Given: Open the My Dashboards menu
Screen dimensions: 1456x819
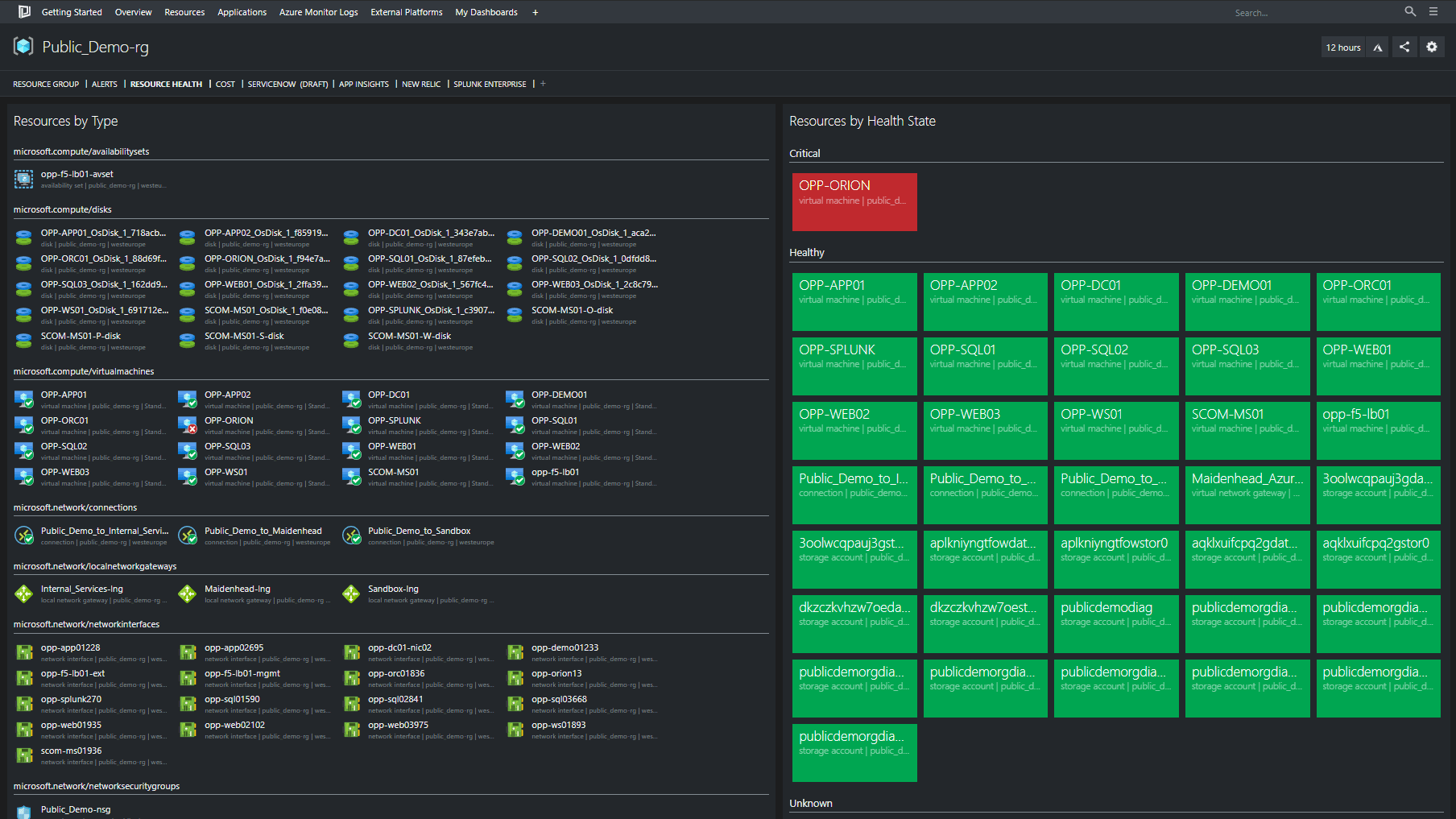Looking at the screenshot, I should tap(486, 12).
